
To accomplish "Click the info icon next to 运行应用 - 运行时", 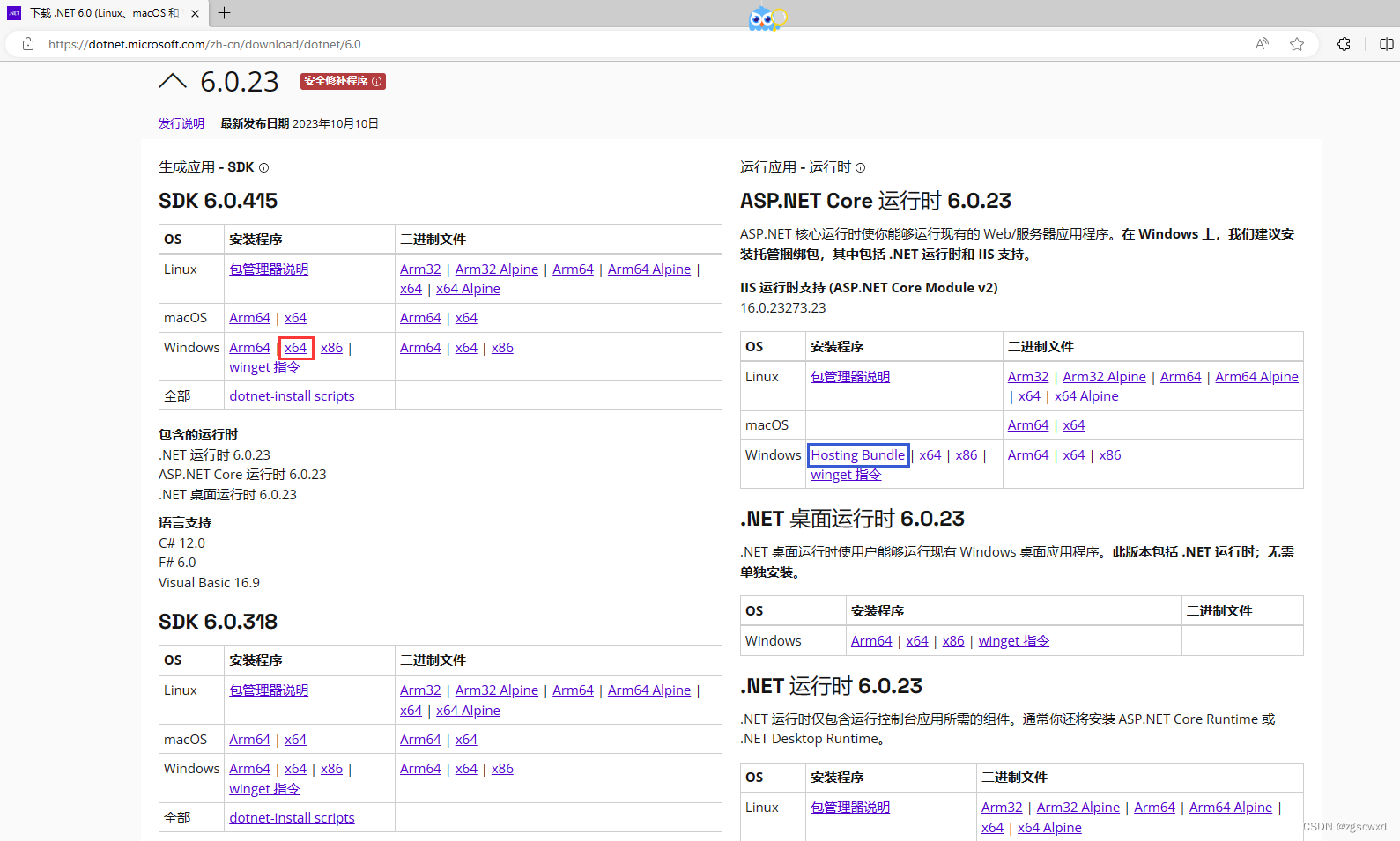I will (861, 167).
